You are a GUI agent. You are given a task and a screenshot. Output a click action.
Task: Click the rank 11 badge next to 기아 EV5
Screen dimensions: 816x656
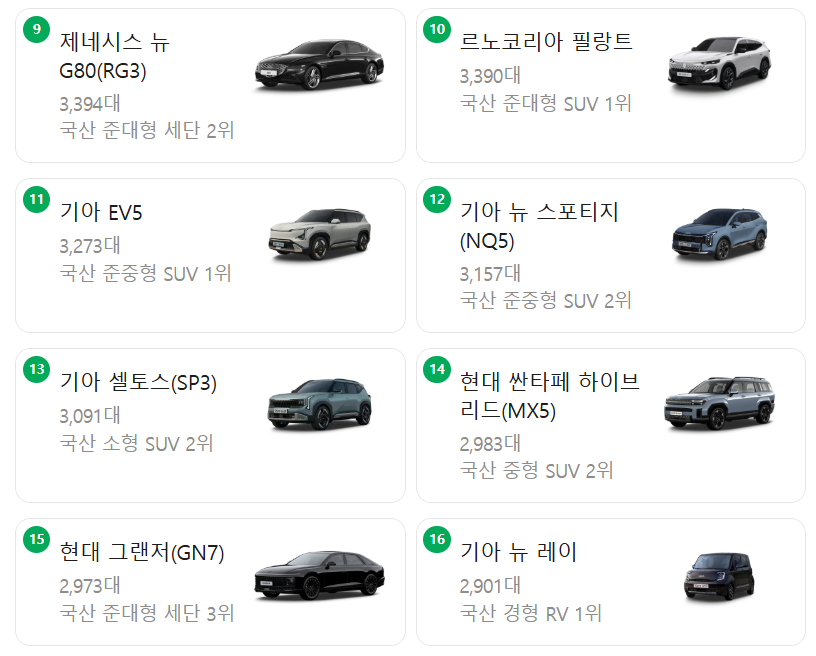(x=38, y=201)
